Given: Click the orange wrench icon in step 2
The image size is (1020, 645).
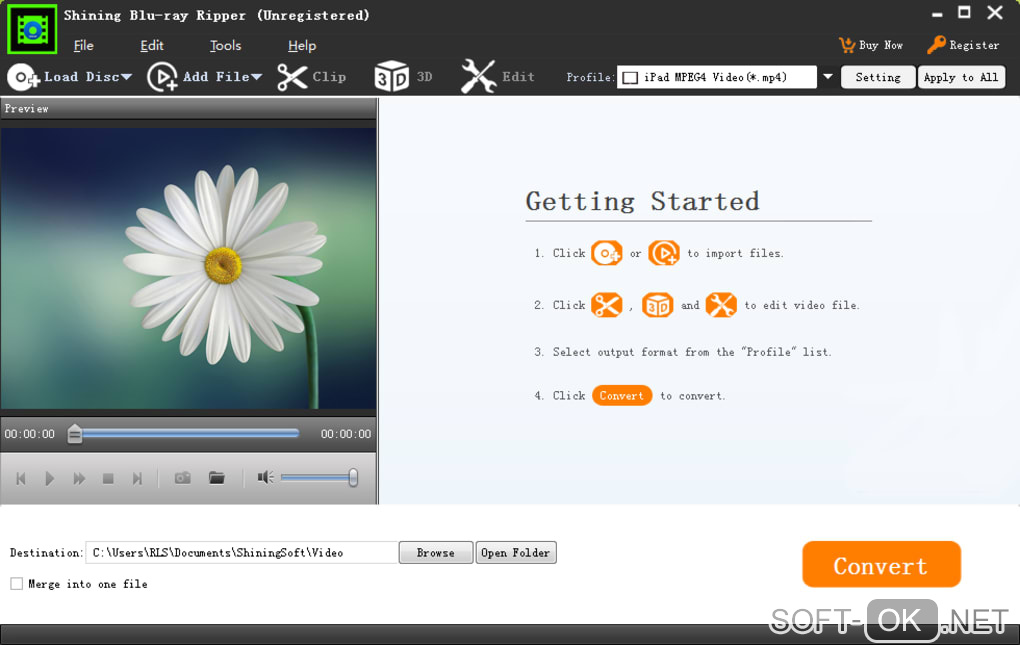Looking at the screenshot, I should tap(721, 305).
